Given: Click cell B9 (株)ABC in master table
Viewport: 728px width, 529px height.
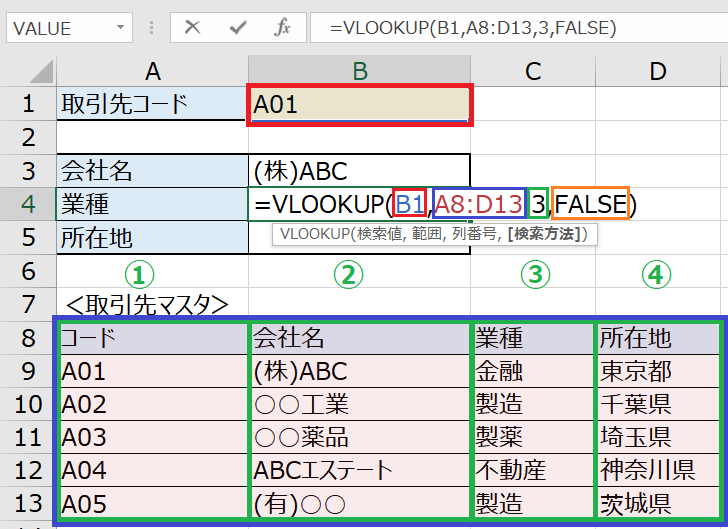Looking at the screenshot, I should pyautogui.click(x=360, y=371).
